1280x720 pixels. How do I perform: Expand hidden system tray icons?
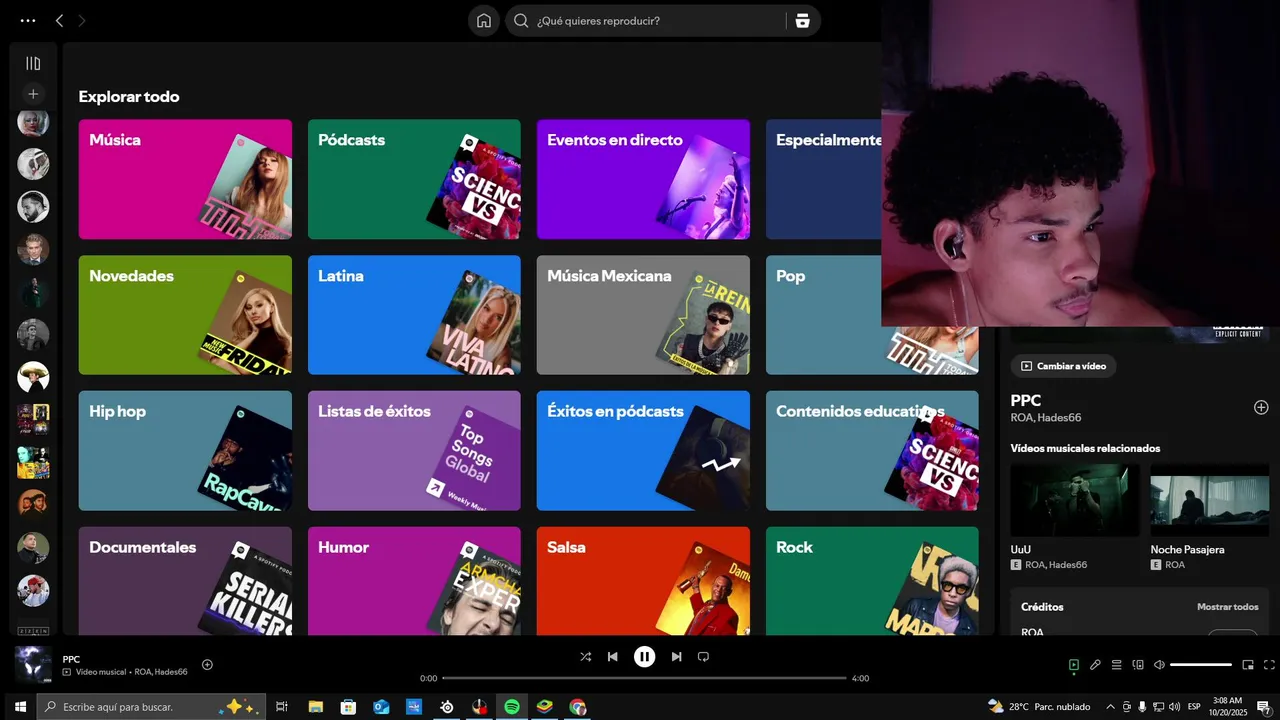point(1110,707)
